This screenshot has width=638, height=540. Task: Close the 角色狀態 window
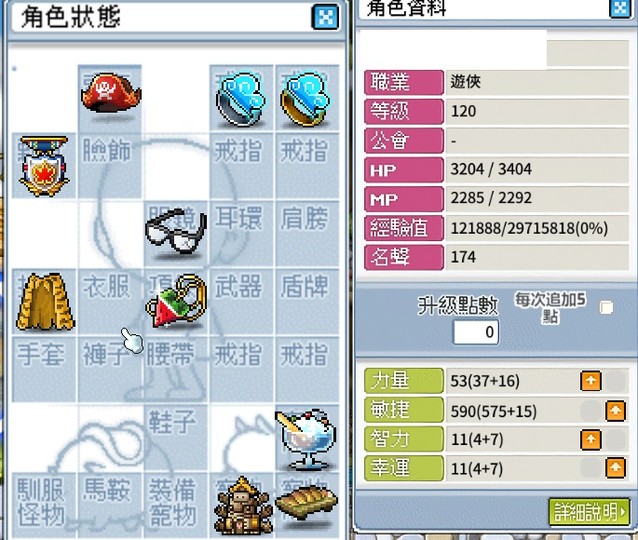tap(325, 17)
